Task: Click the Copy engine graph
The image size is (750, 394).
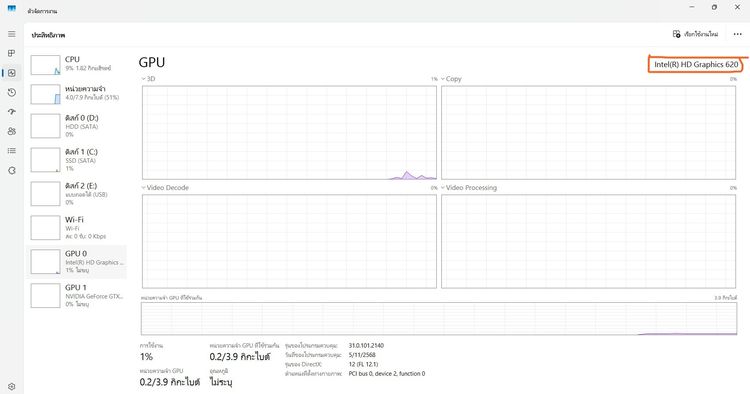Action: (588, 133)
